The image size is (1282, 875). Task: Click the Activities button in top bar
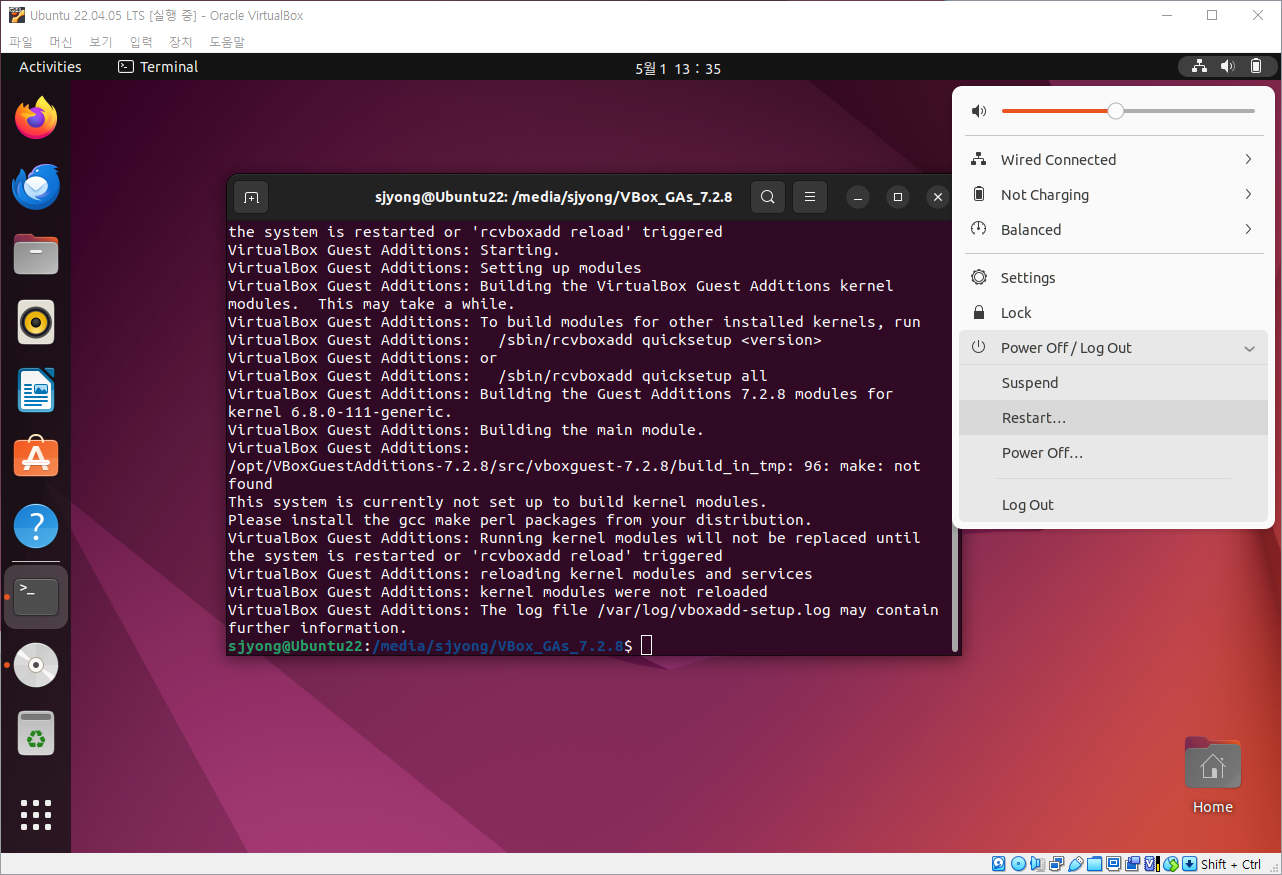click(50, 67)
